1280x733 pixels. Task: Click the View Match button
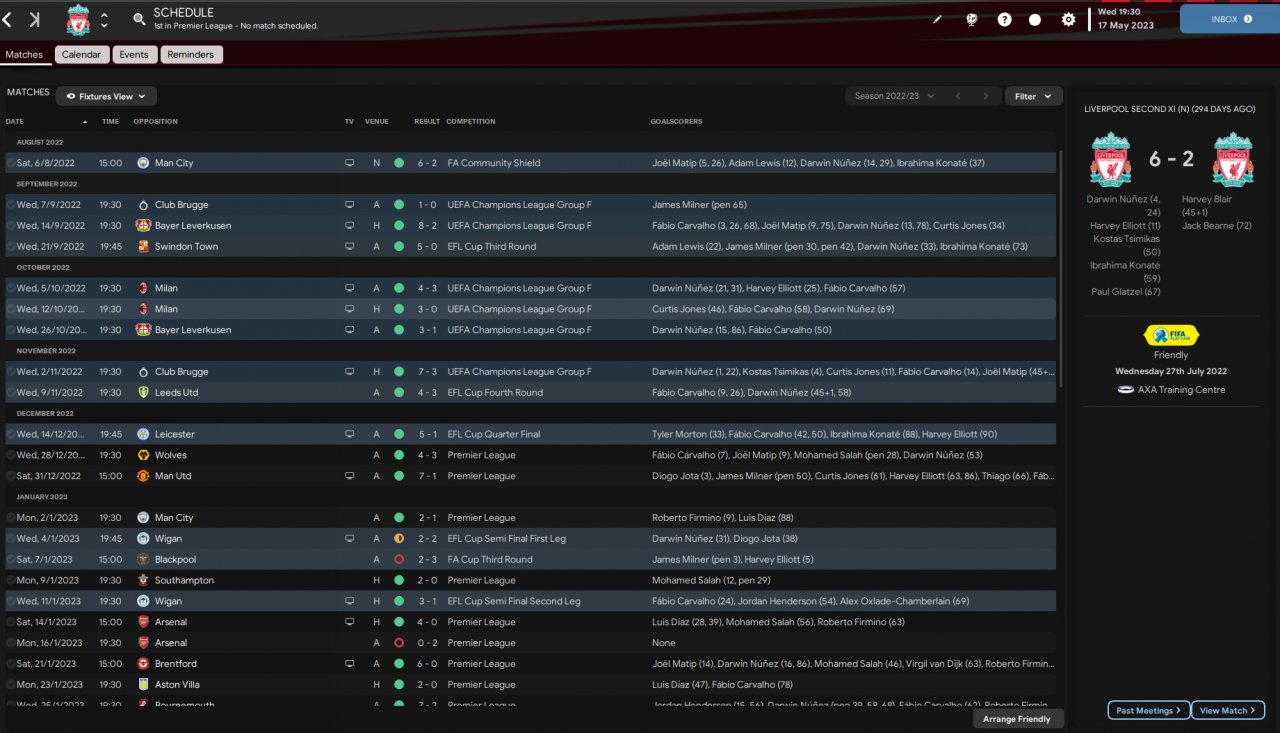(1228, 711)
